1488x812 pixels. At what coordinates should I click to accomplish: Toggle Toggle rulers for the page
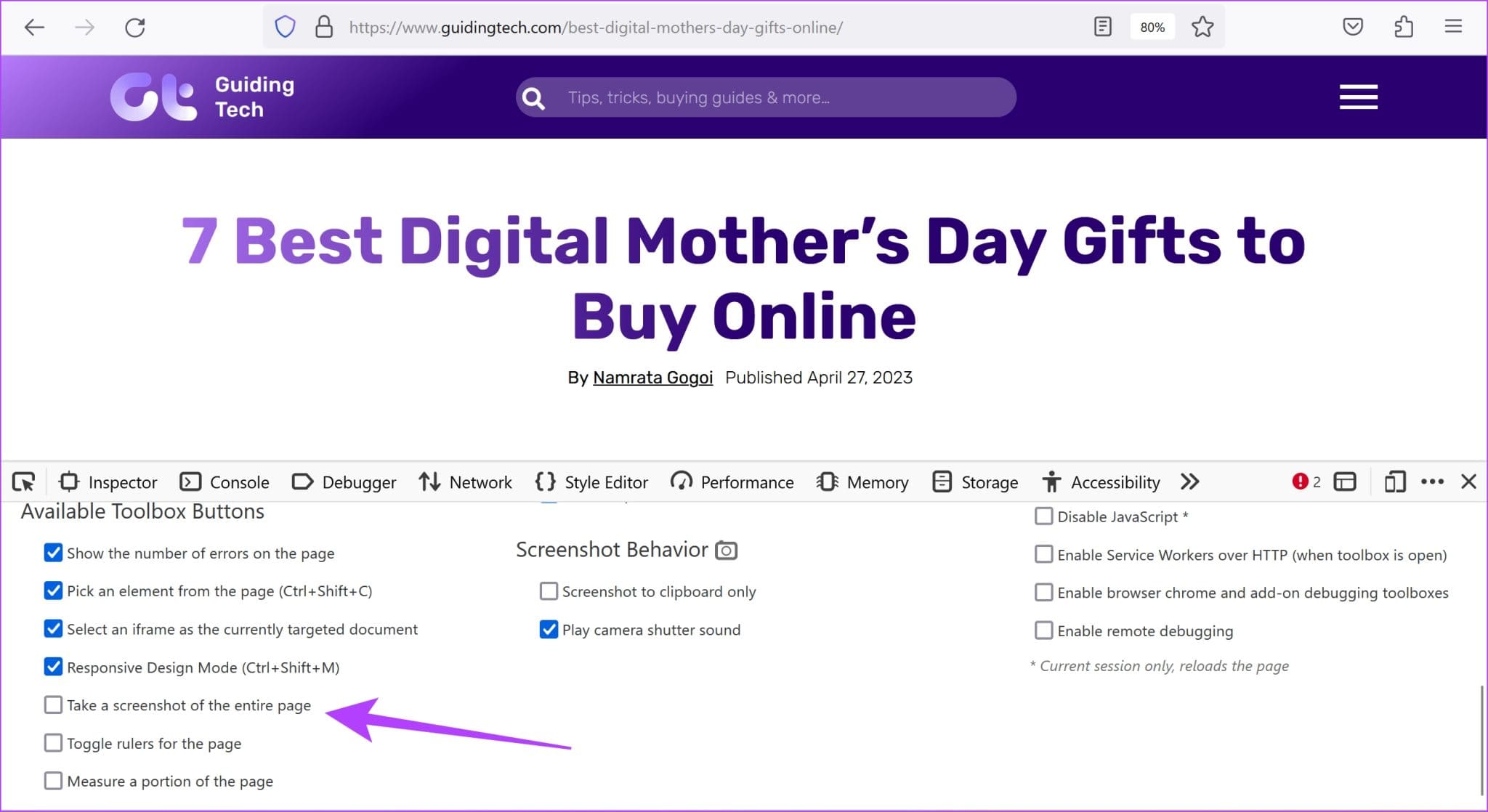[x=54, y=742]
